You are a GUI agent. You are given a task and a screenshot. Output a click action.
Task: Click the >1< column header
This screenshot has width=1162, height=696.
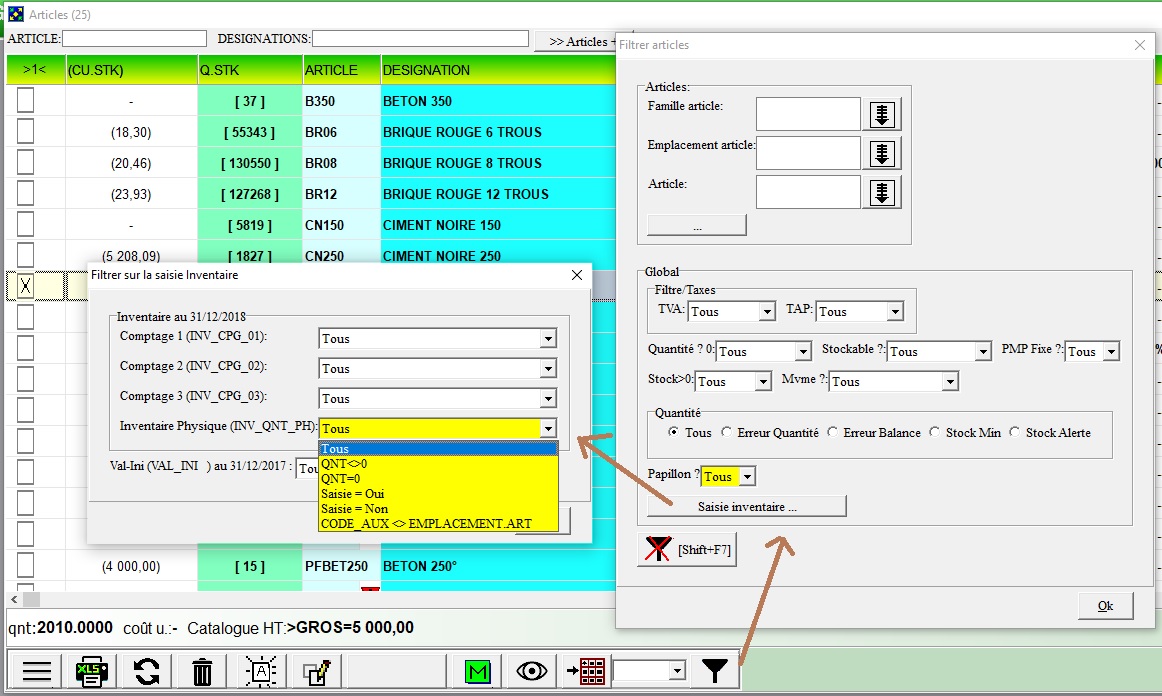[x=35, y=70]
